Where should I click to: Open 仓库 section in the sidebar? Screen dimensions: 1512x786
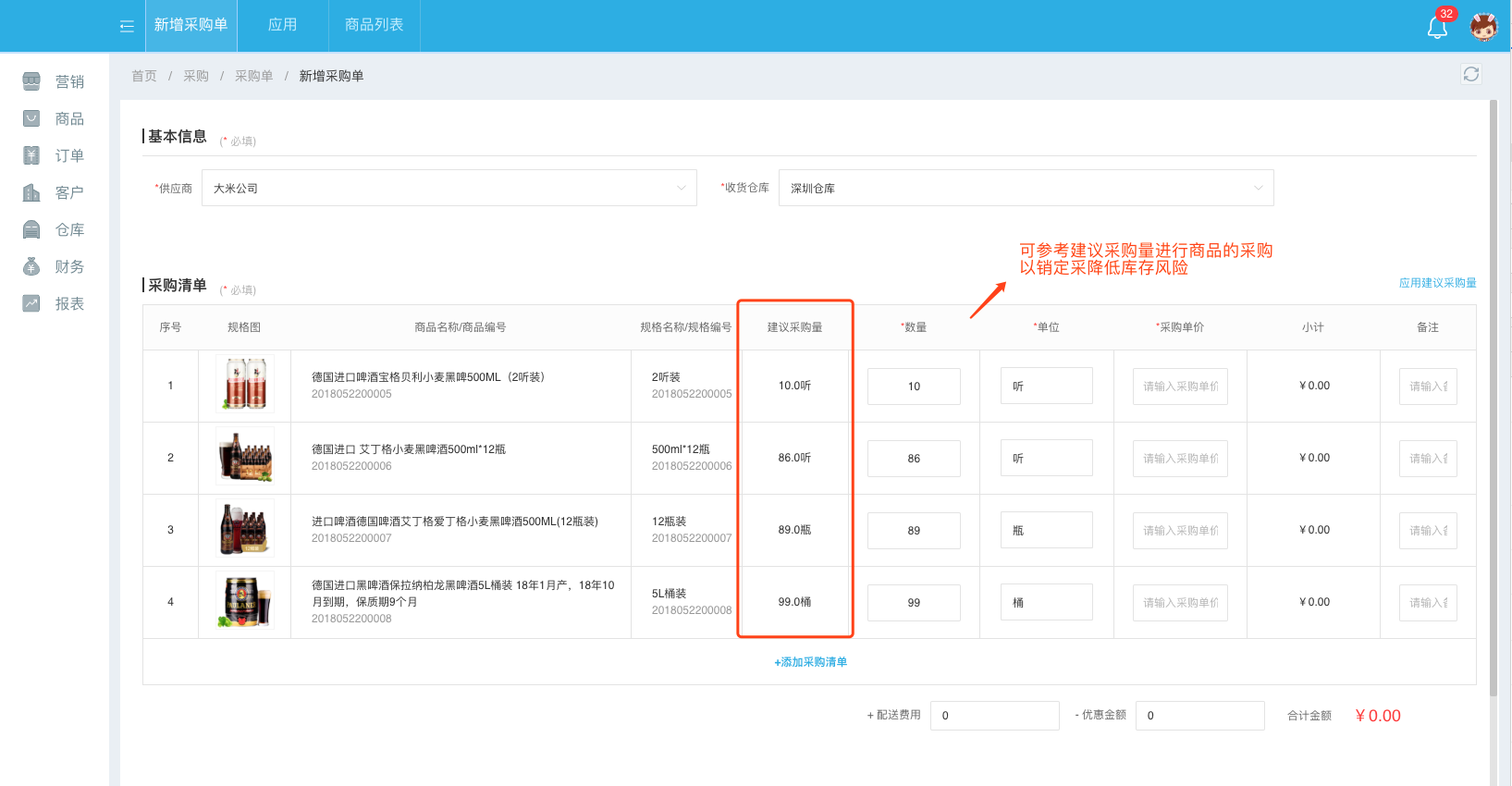coord(54,229)
